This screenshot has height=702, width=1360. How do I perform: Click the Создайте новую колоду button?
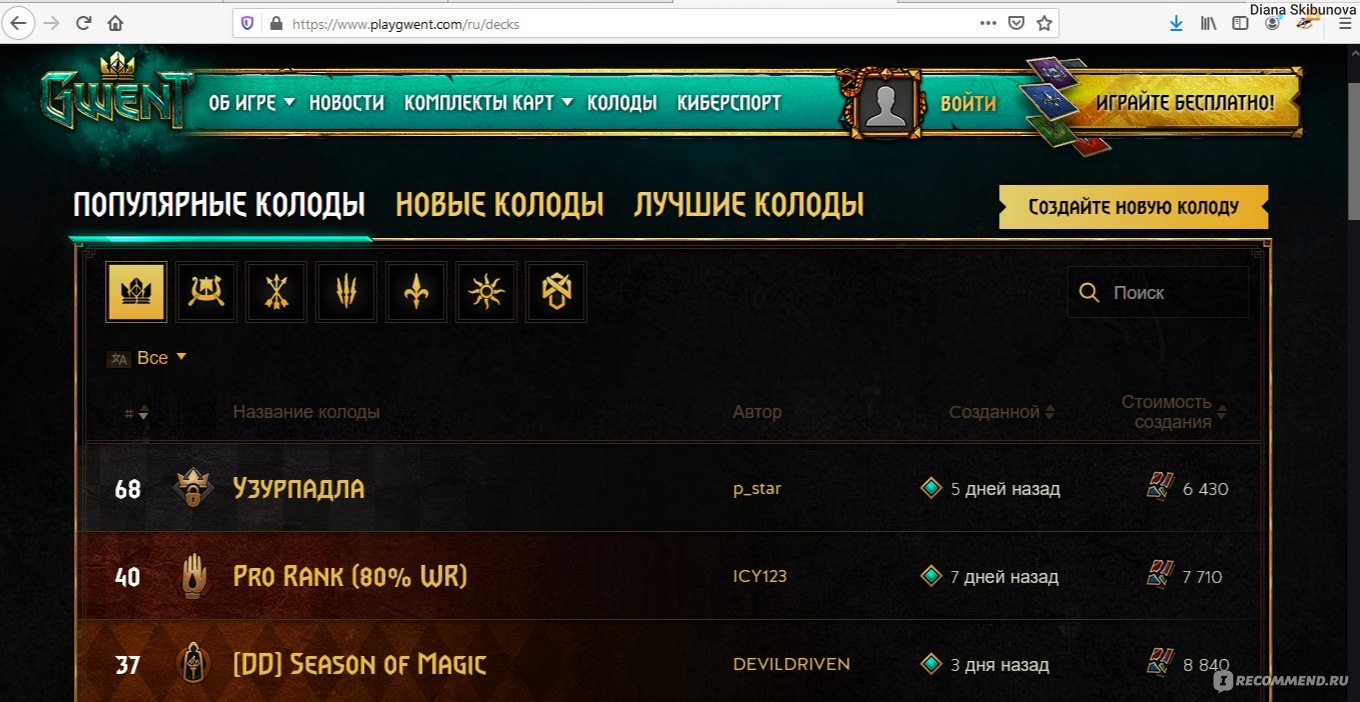click(1133, 207)
